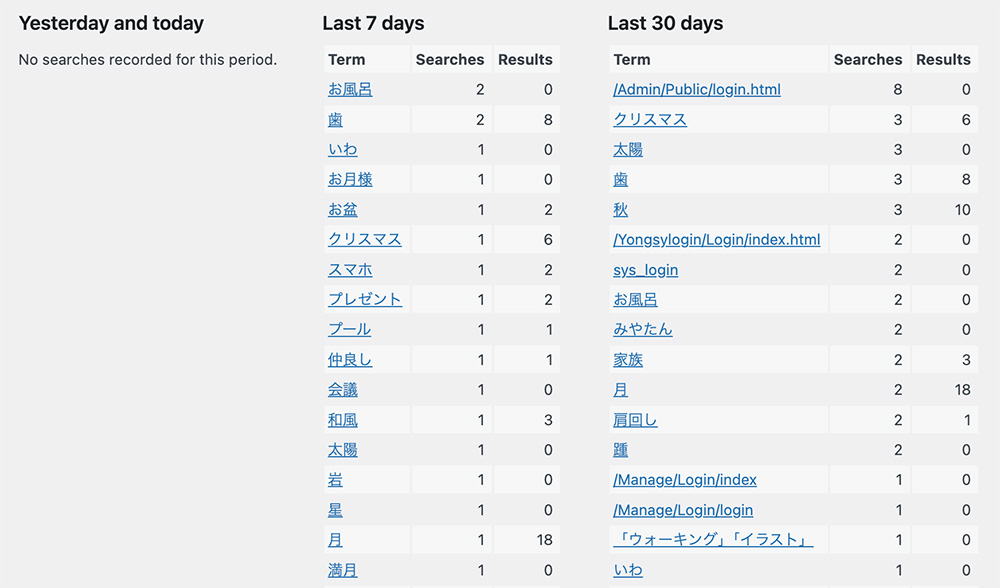Click the 会議 search term link
Image resolution: width=1000 pixels, height=588 pixels.
click(342, 390)
